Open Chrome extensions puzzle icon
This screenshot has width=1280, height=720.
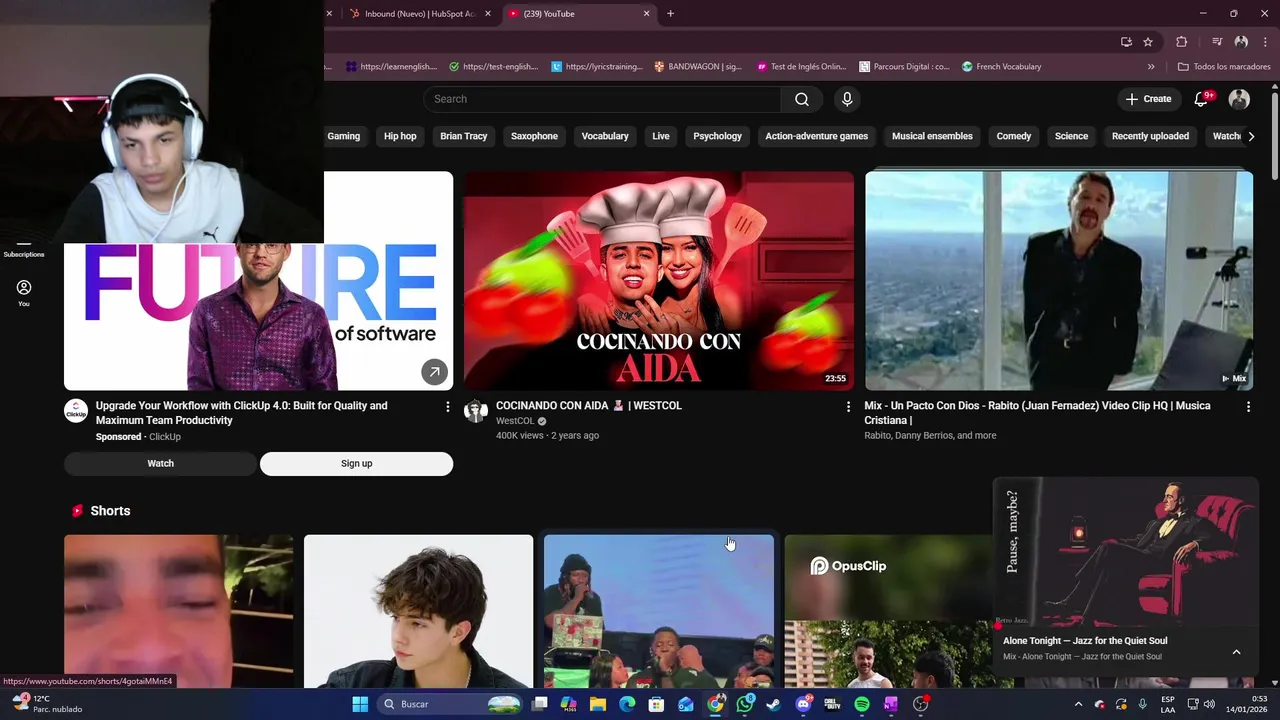(x=1182, y=42)
